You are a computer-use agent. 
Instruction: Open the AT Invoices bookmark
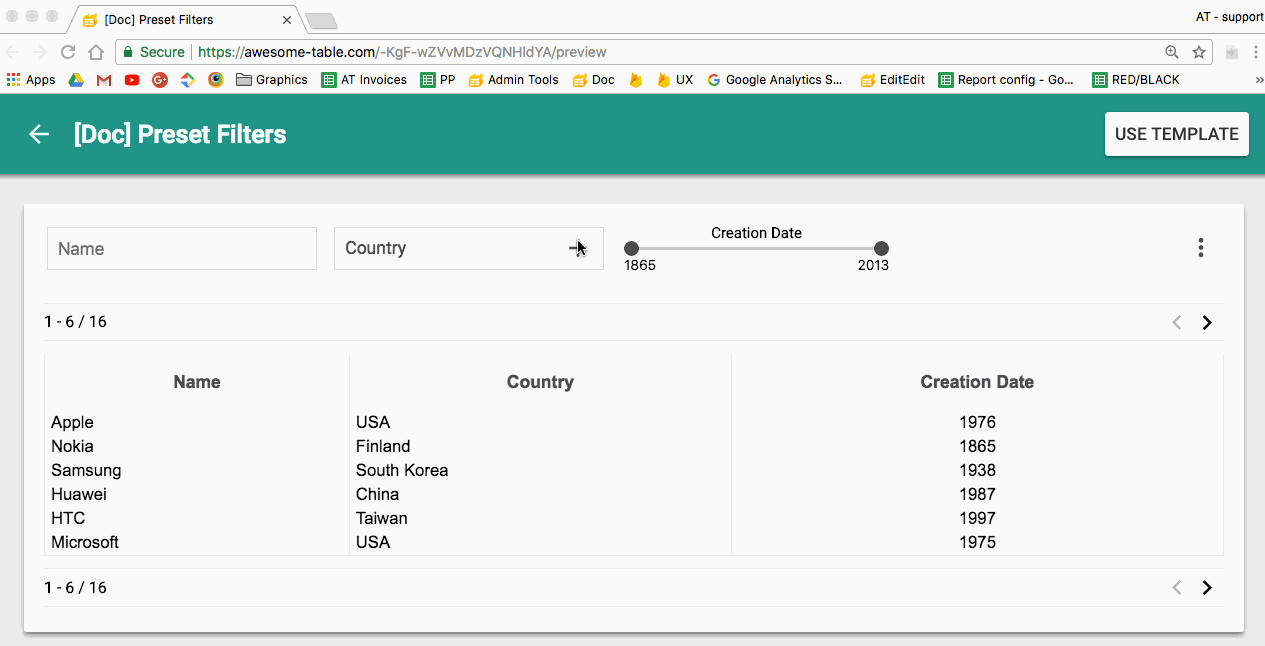[x=364, y=80]
